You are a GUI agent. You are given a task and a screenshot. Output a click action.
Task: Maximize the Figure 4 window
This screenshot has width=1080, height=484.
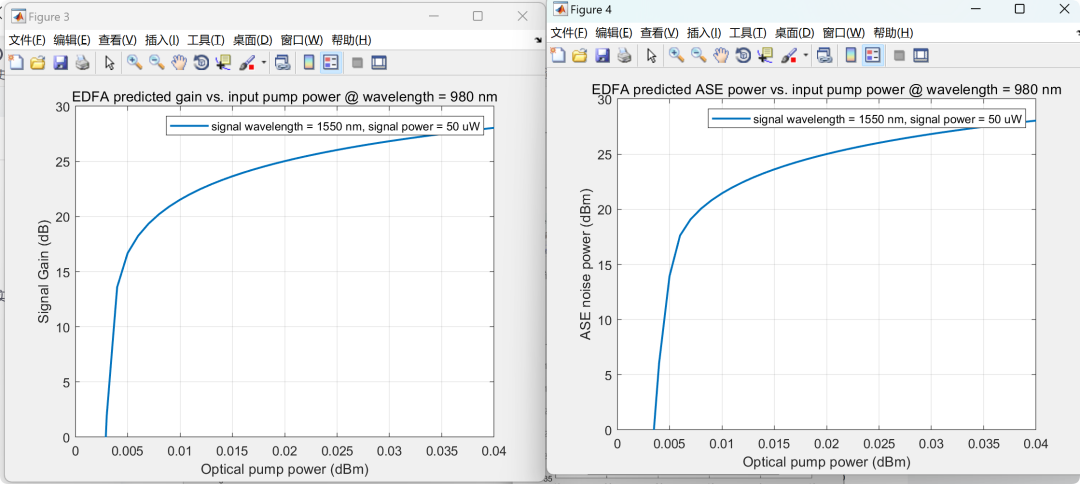pyautogui.click(x=1020, y=8)
